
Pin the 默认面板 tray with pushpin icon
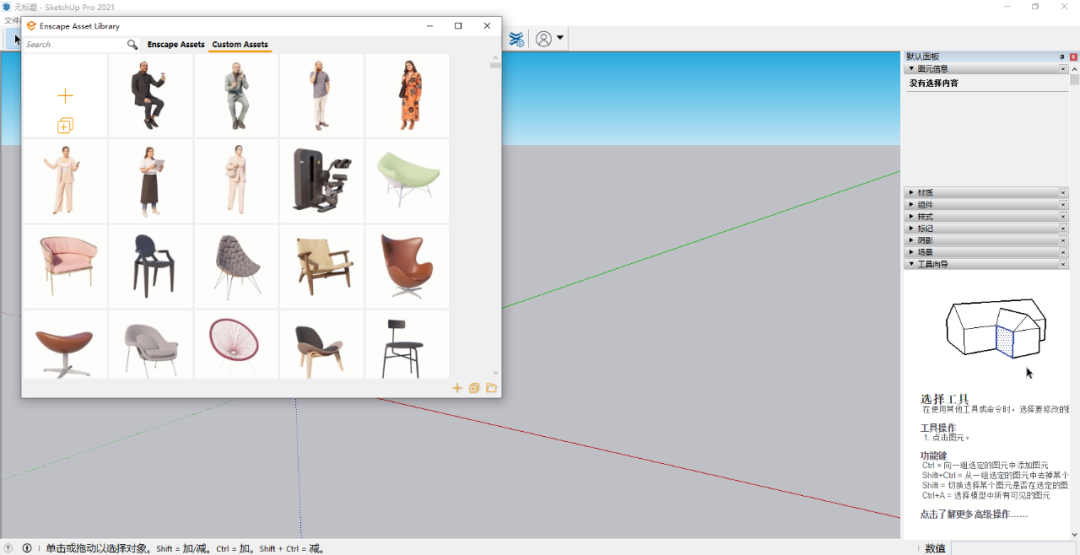tap(1062, 57)
